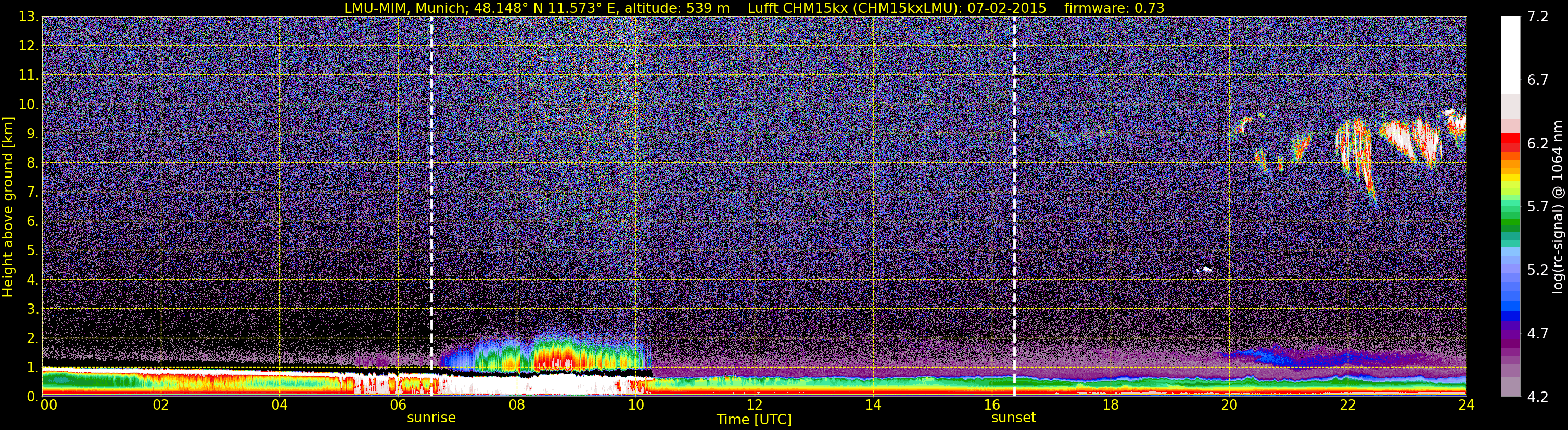Viewport: 1568px width, 430px height.
Task: Click the time axis tick label '18'
Action: tap(1110, 405)
